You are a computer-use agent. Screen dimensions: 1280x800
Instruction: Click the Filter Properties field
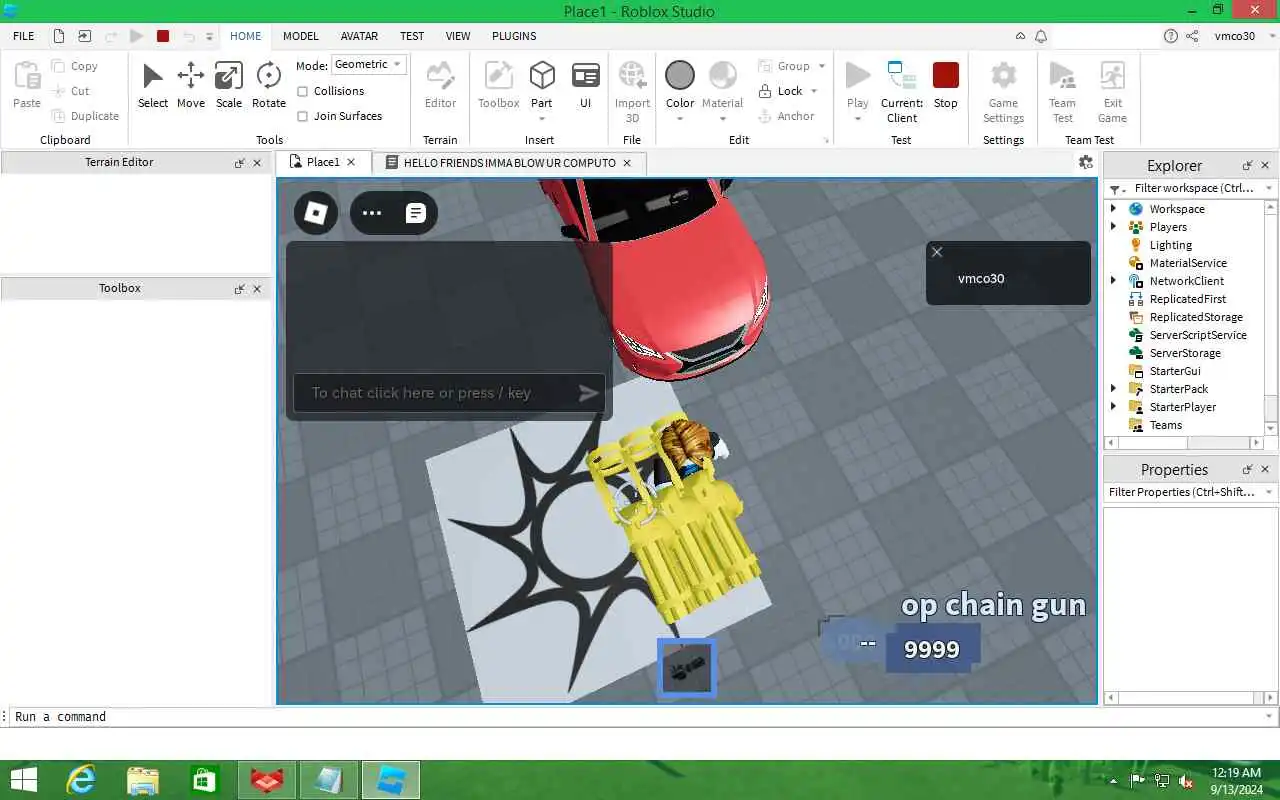1190,492
